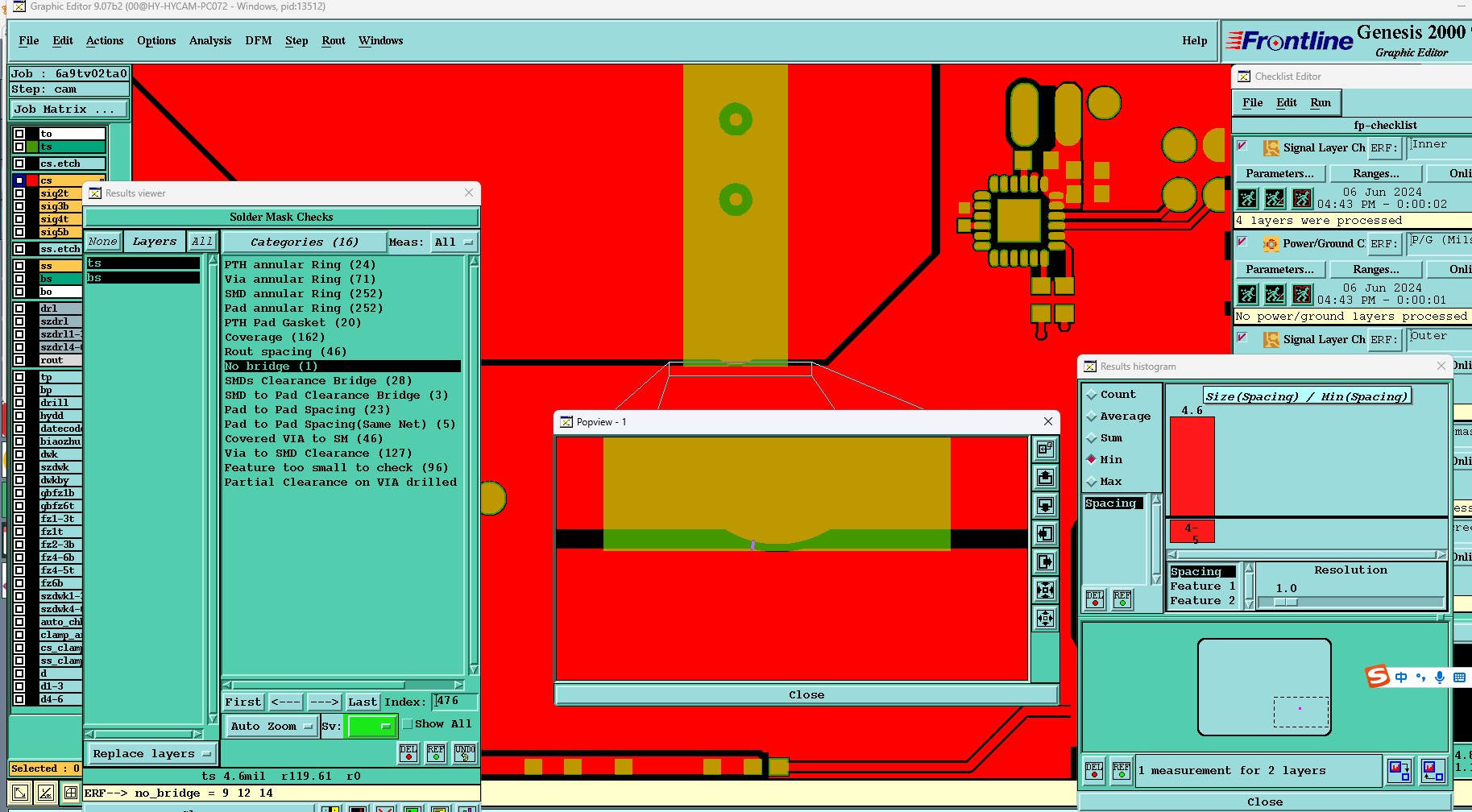Click Sogou input method S icon

(x=1378, y=677)
